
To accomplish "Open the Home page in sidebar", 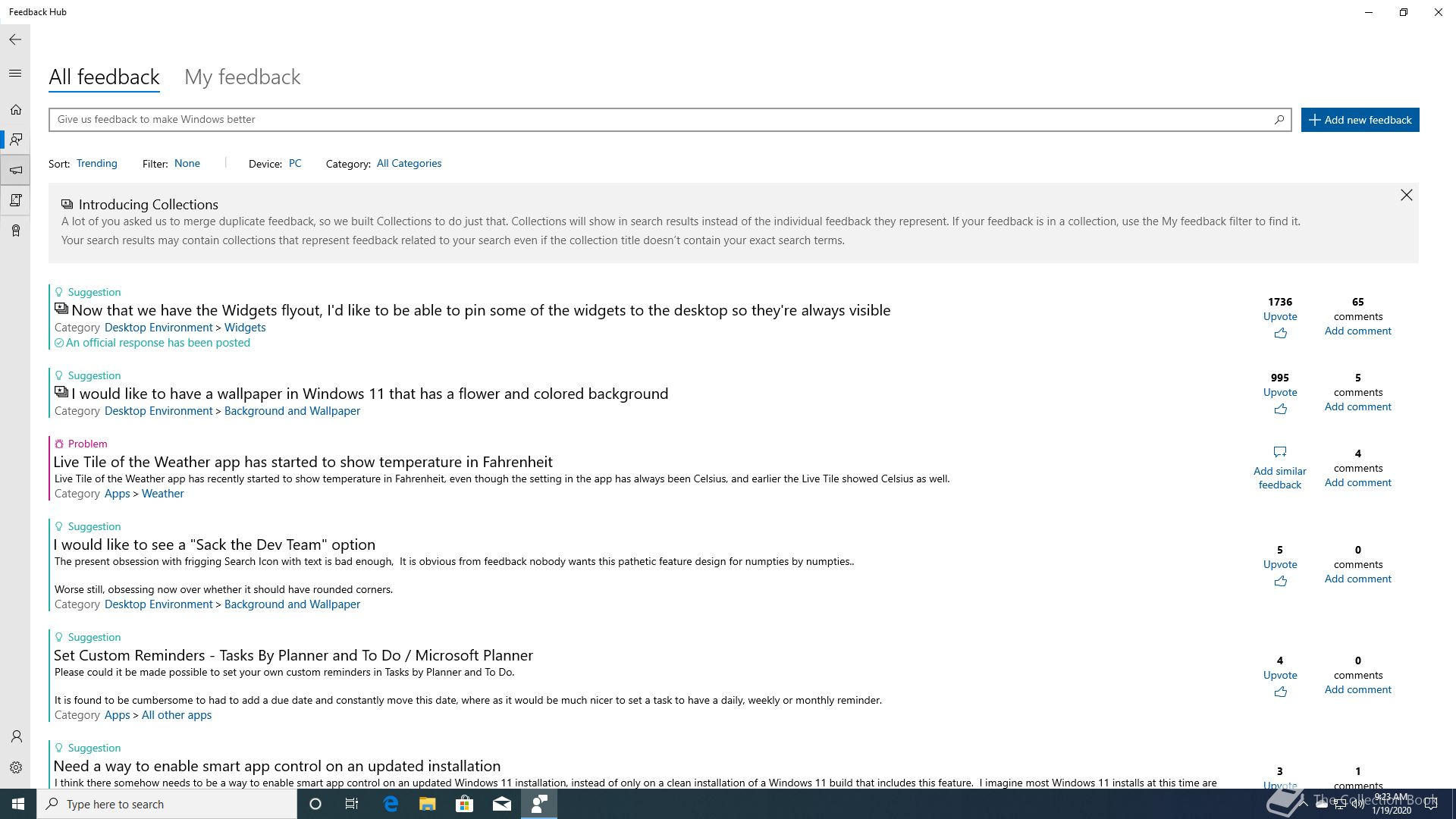I will pyautogui.click(x=15, y=110).
